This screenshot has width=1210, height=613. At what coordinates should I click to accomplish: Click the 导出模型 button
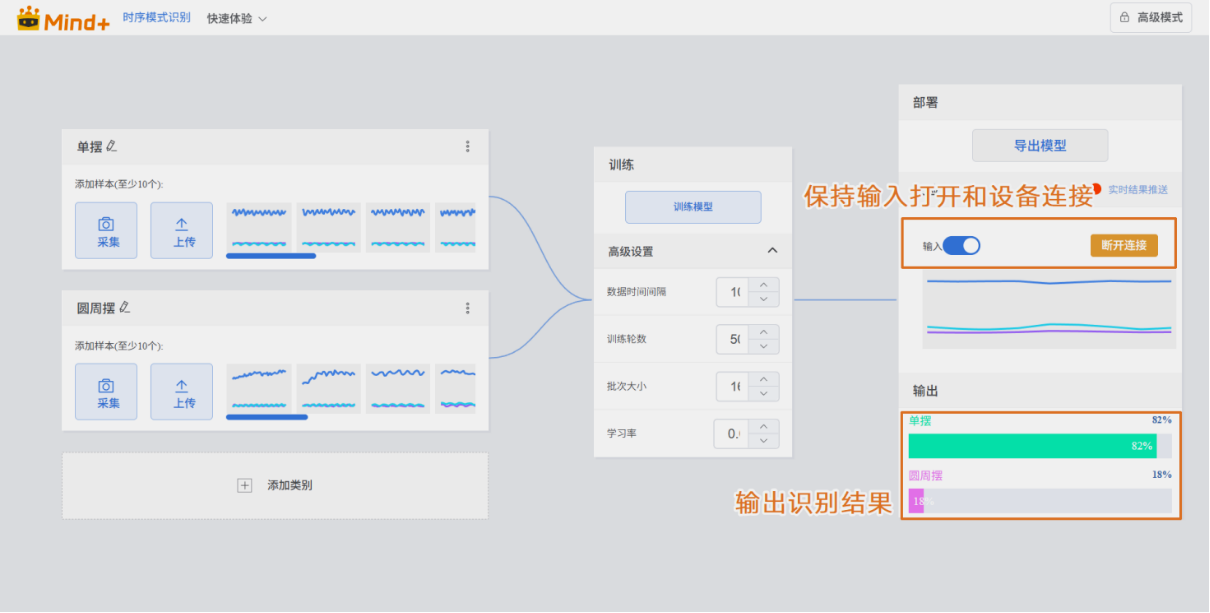coord(1040,145)
